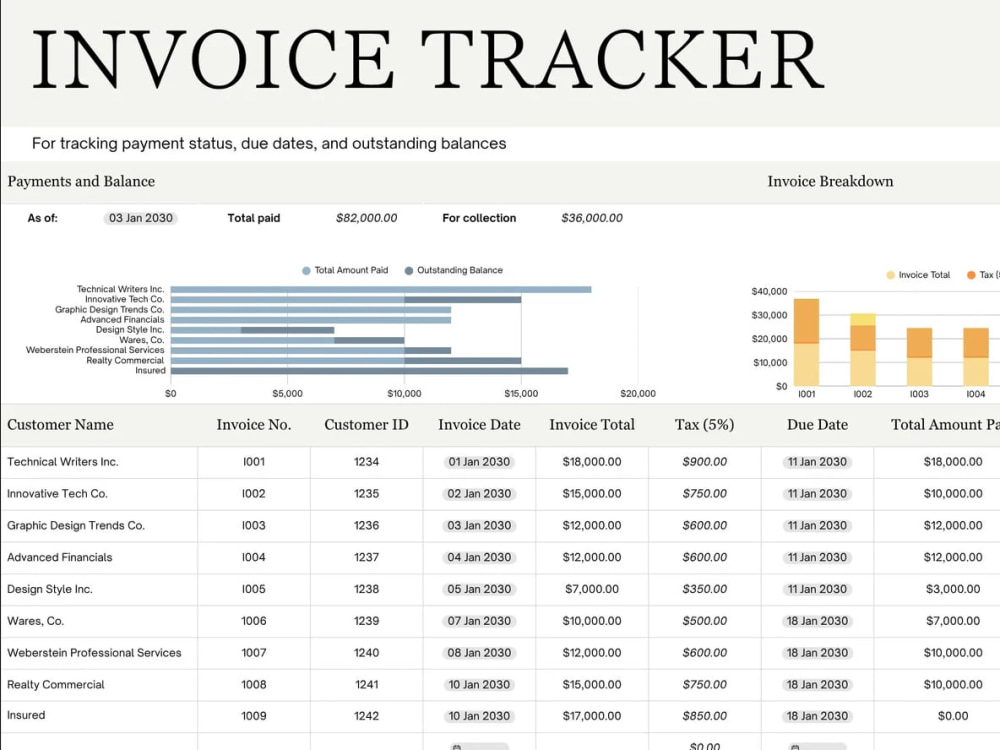Click the $17,000.00 invoice total cell
Viewport: 1000px width, 750px height.
click(x=592, y=716)
